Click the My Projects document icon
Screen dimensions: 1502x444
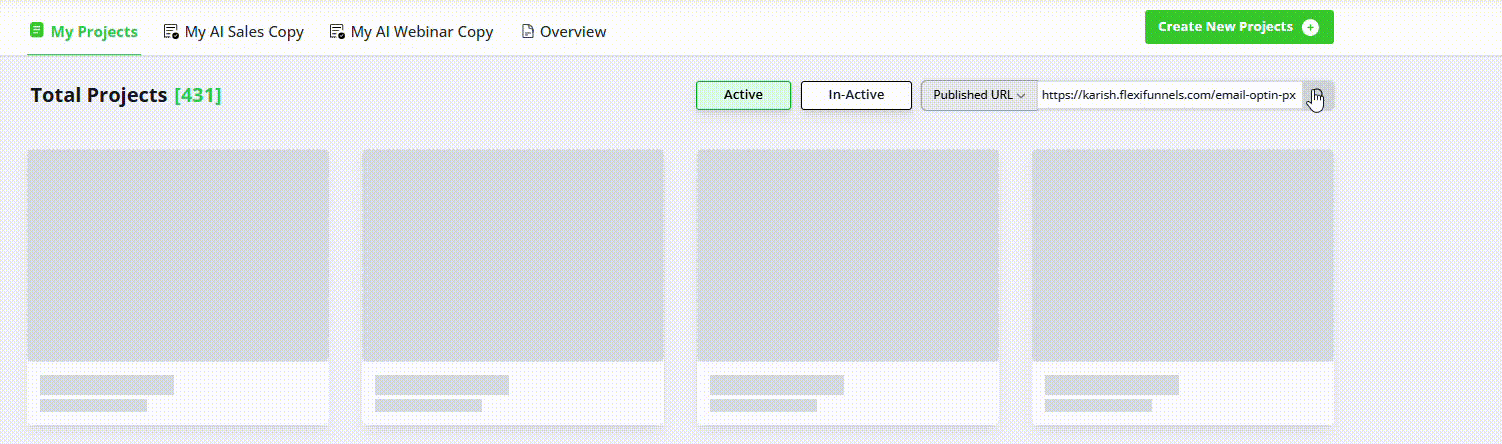pos(37,30)
